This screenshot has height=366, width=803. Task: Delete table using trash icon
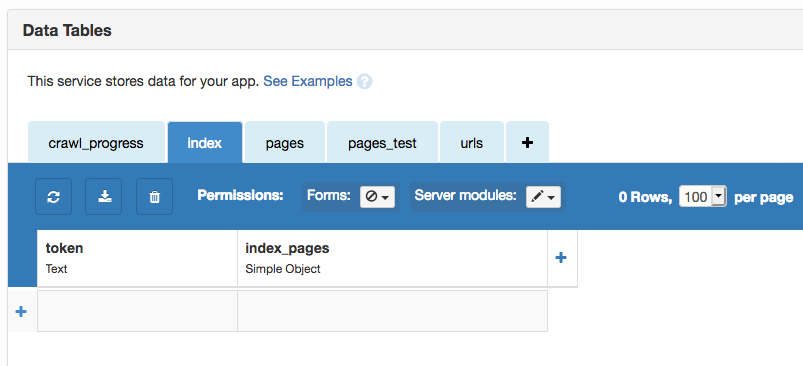[x=154, y=197]
